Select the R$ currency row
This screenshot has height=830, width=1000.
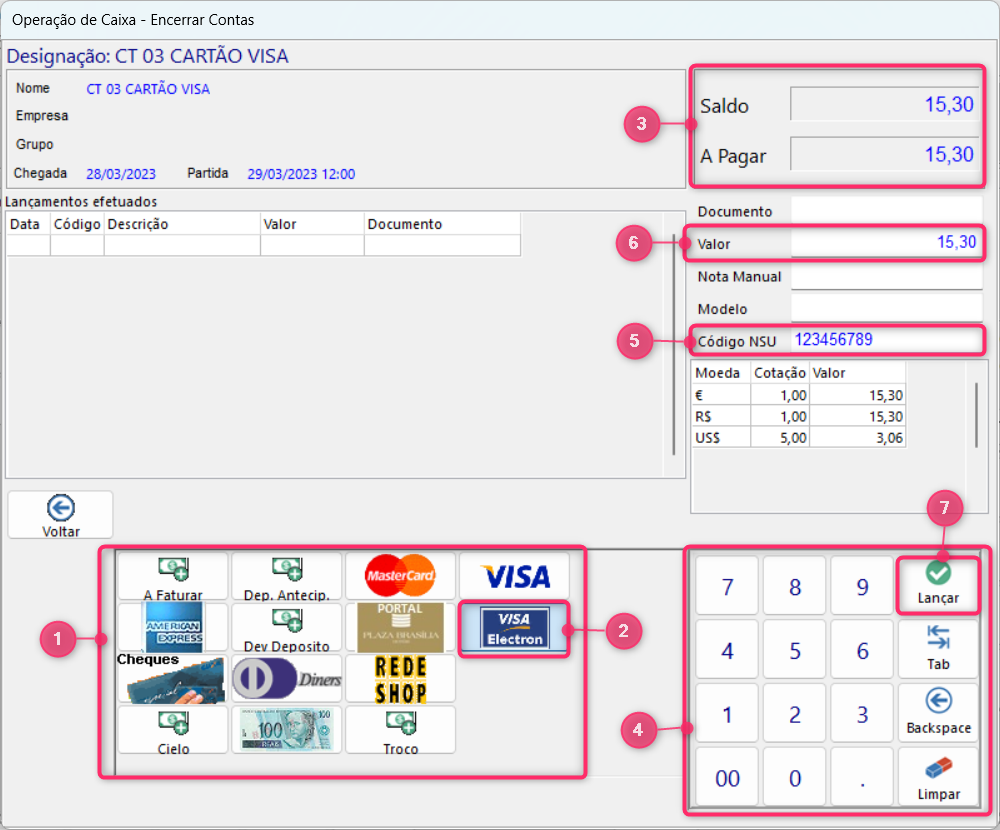coord(798,416)
